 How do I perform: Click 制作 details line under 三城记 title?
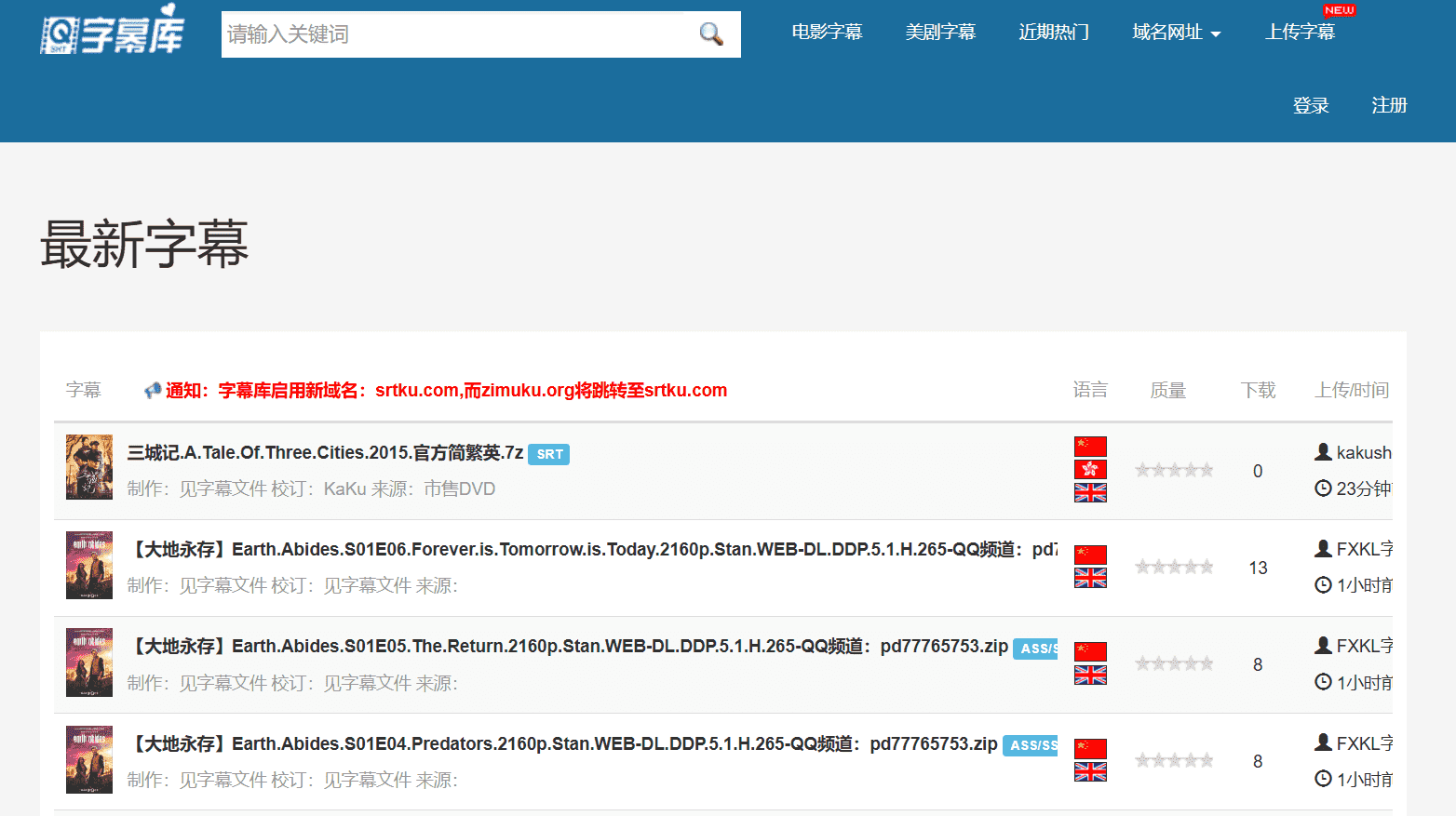click(x=311, y=488)
